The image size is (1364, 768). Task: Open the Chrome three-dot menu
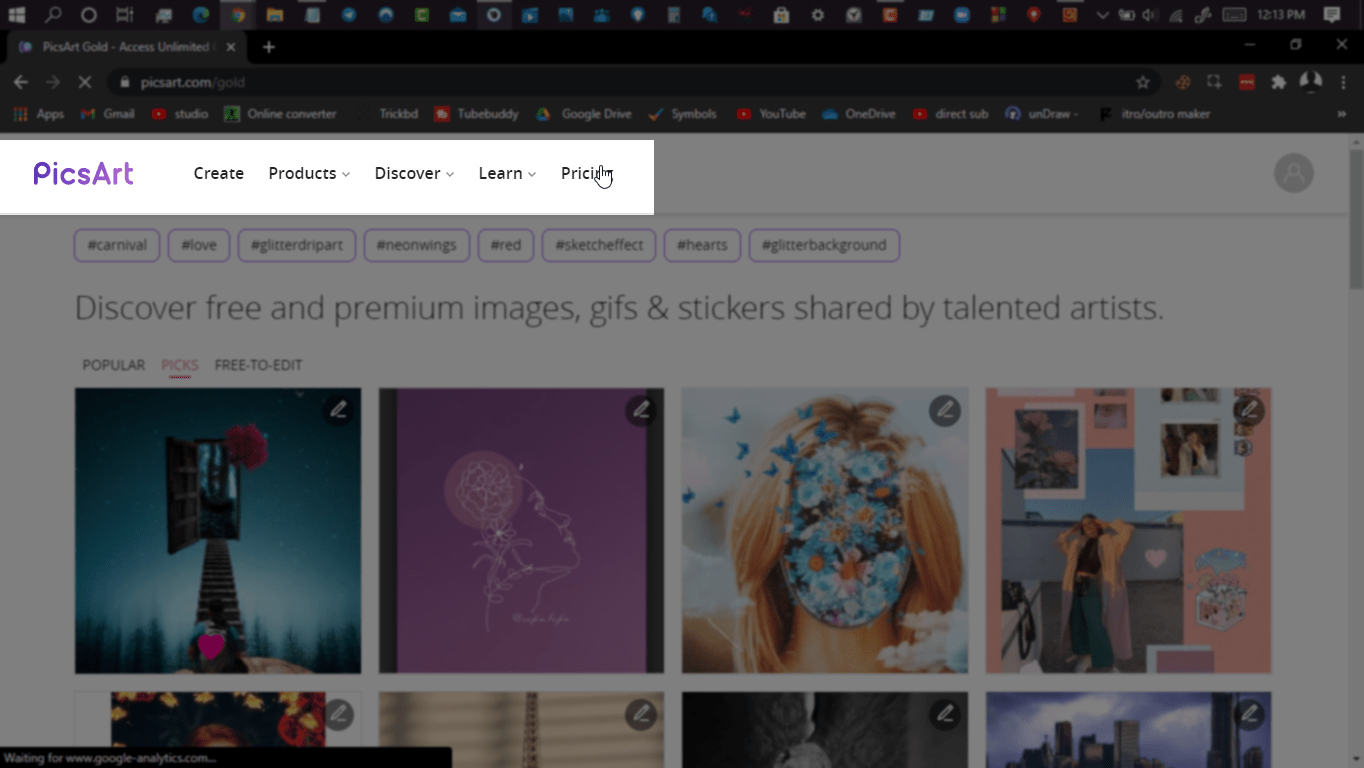tap(1342, 82)
